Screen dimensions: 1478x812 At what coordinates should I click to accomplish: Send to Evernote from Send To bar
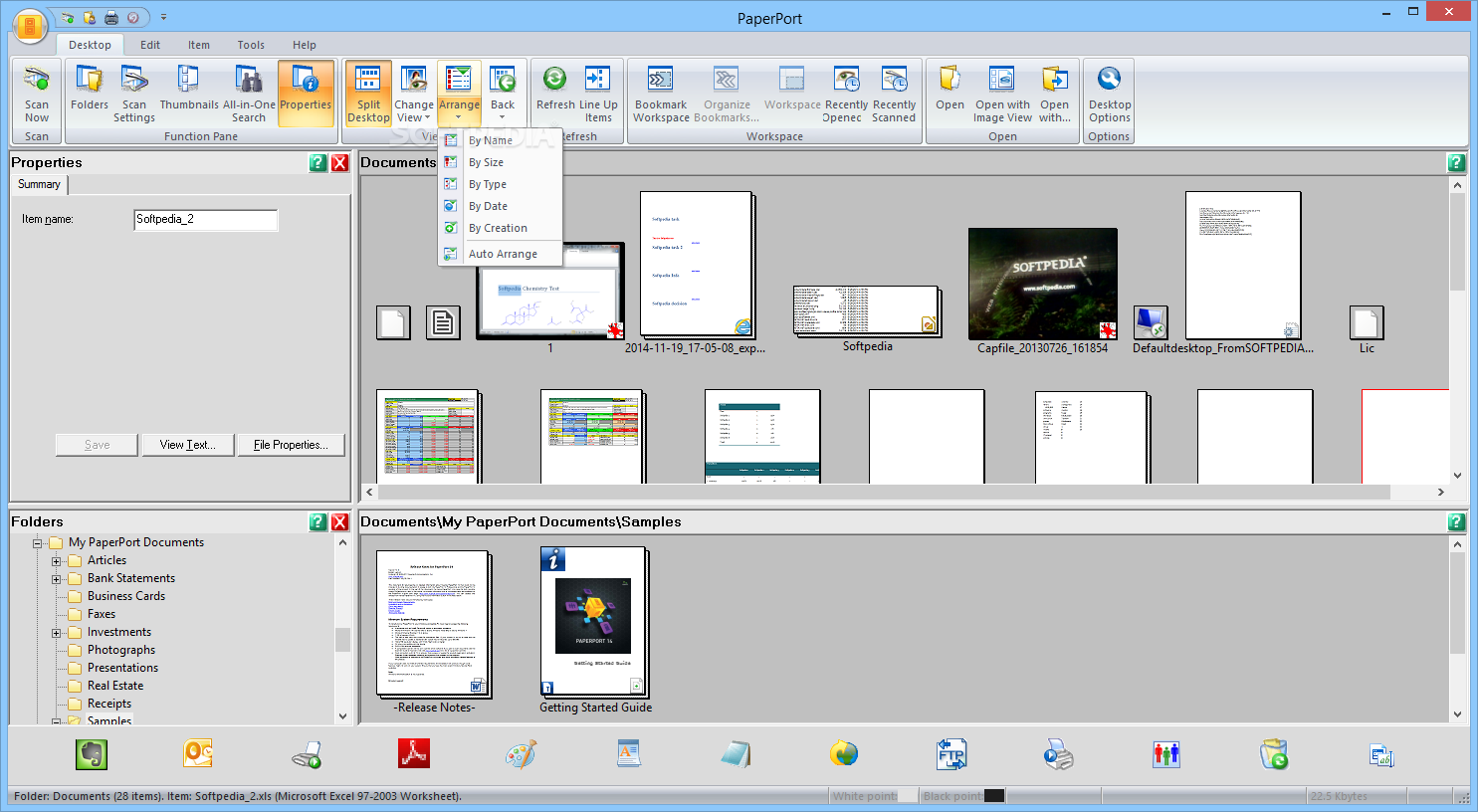[x=92, y=755]
